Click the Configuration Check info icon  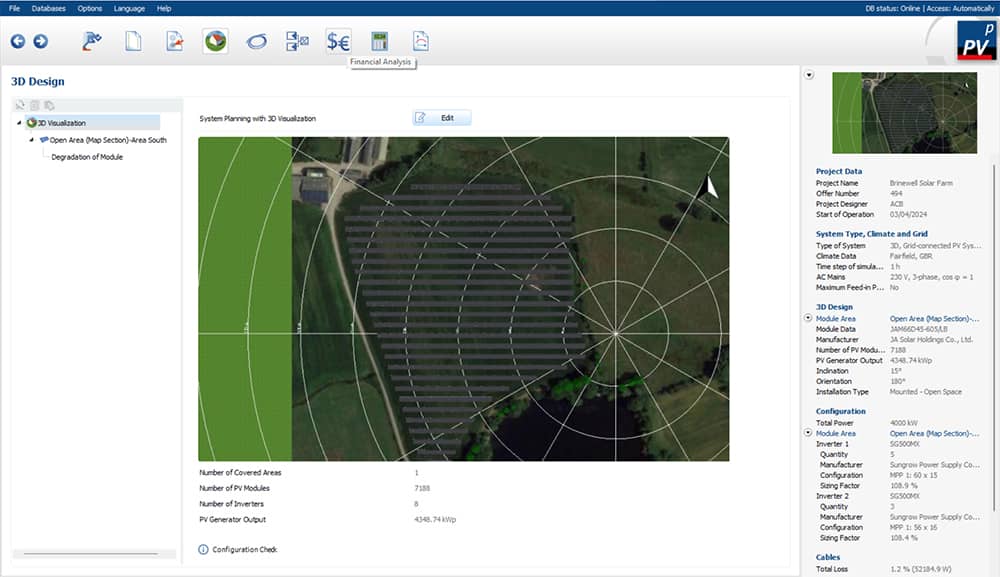[x=204, y=549]
